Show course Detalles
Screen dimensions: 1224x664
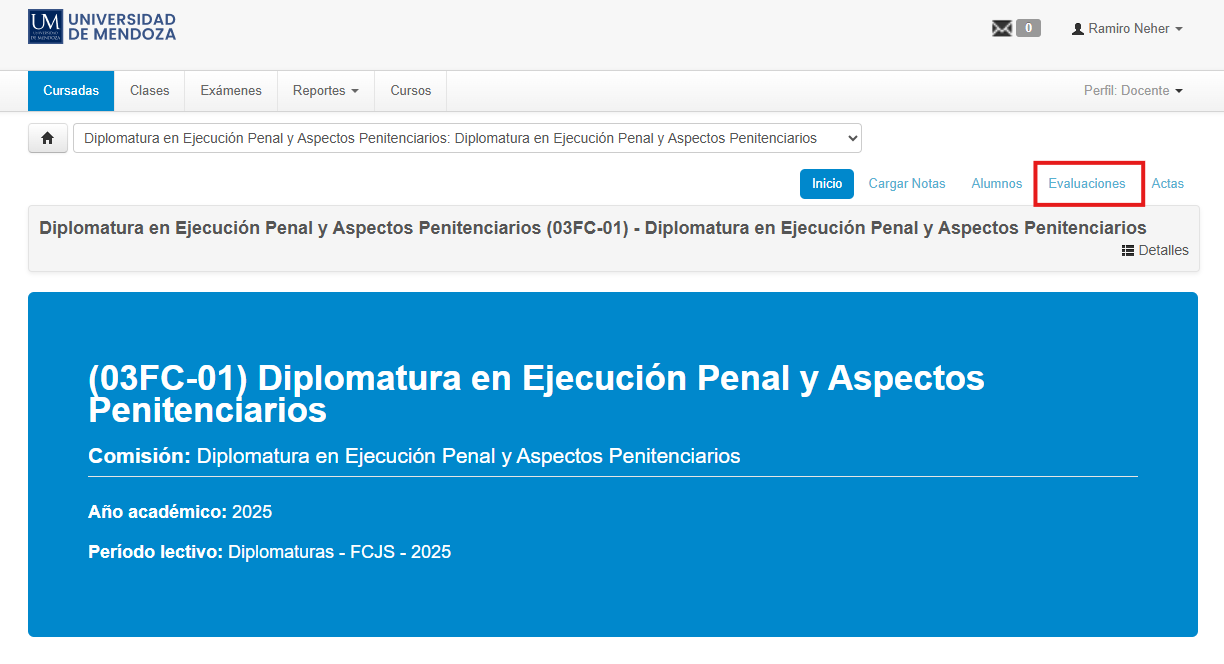[x=1155, y=251]
